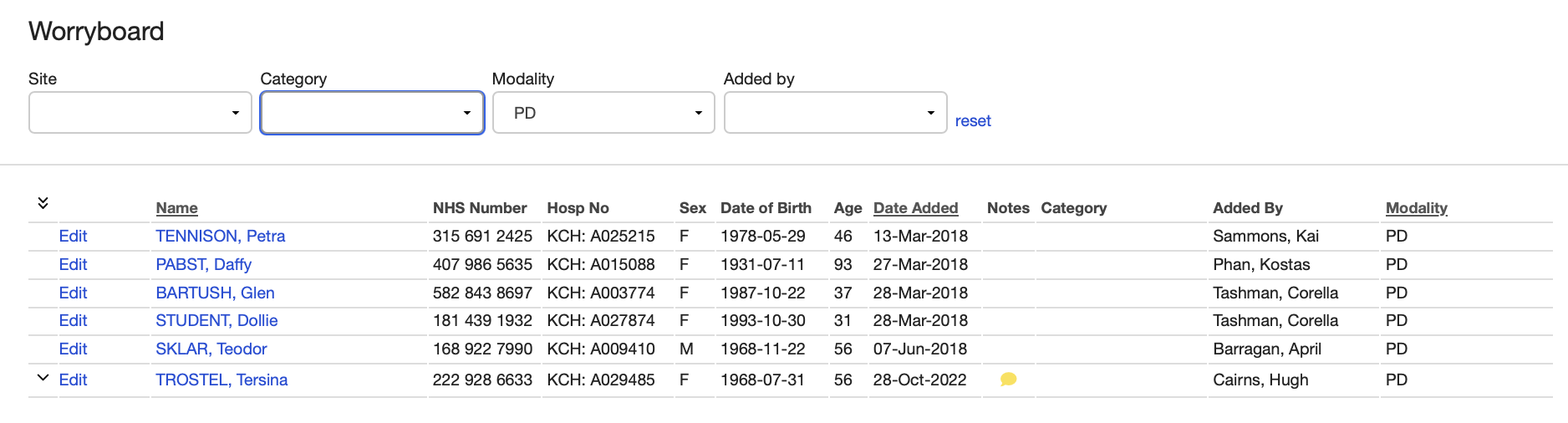Click date added 27-Mar-2018

(920, 265)
